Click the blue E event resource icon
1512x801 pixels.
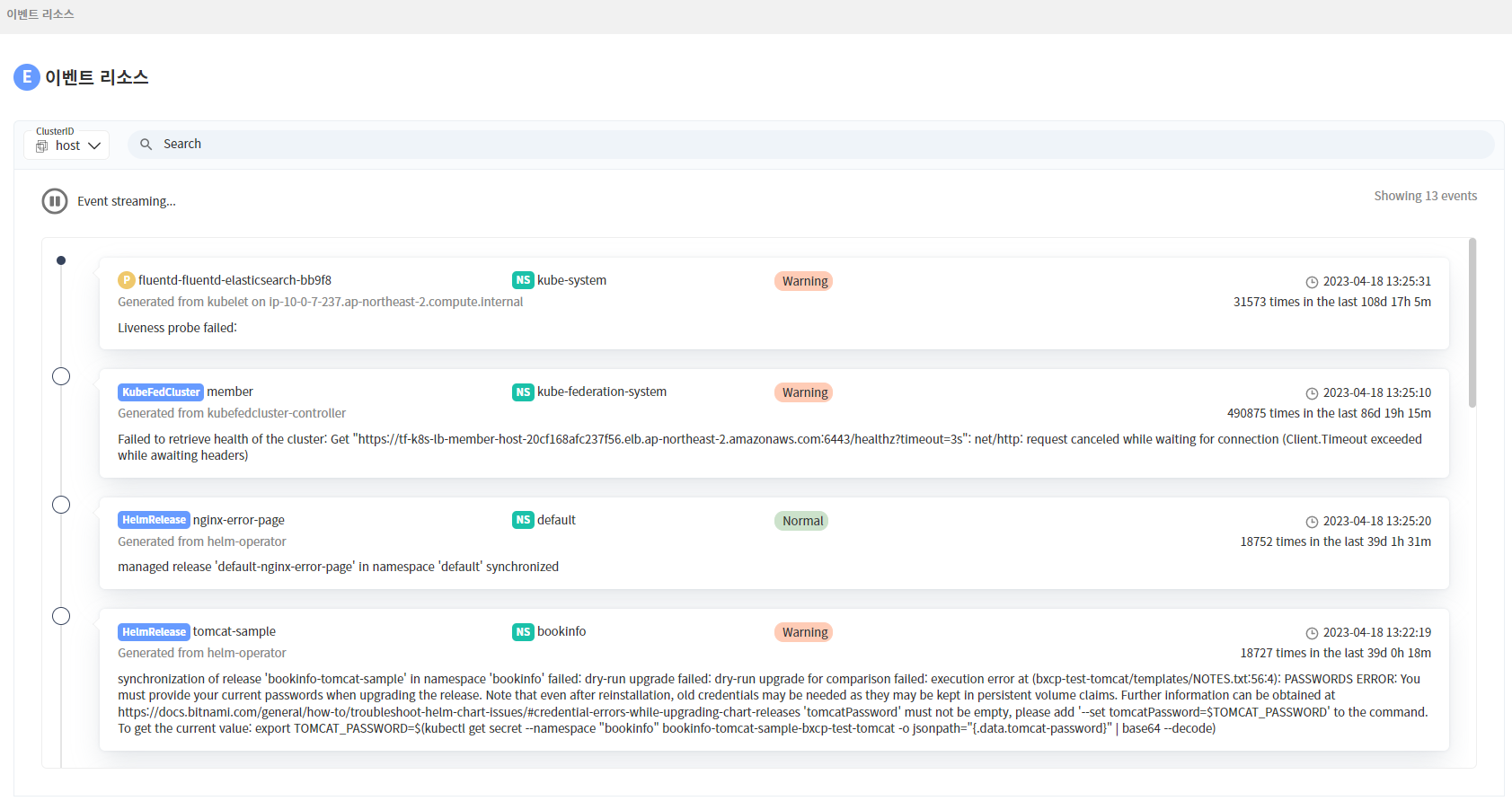point(27,77)
